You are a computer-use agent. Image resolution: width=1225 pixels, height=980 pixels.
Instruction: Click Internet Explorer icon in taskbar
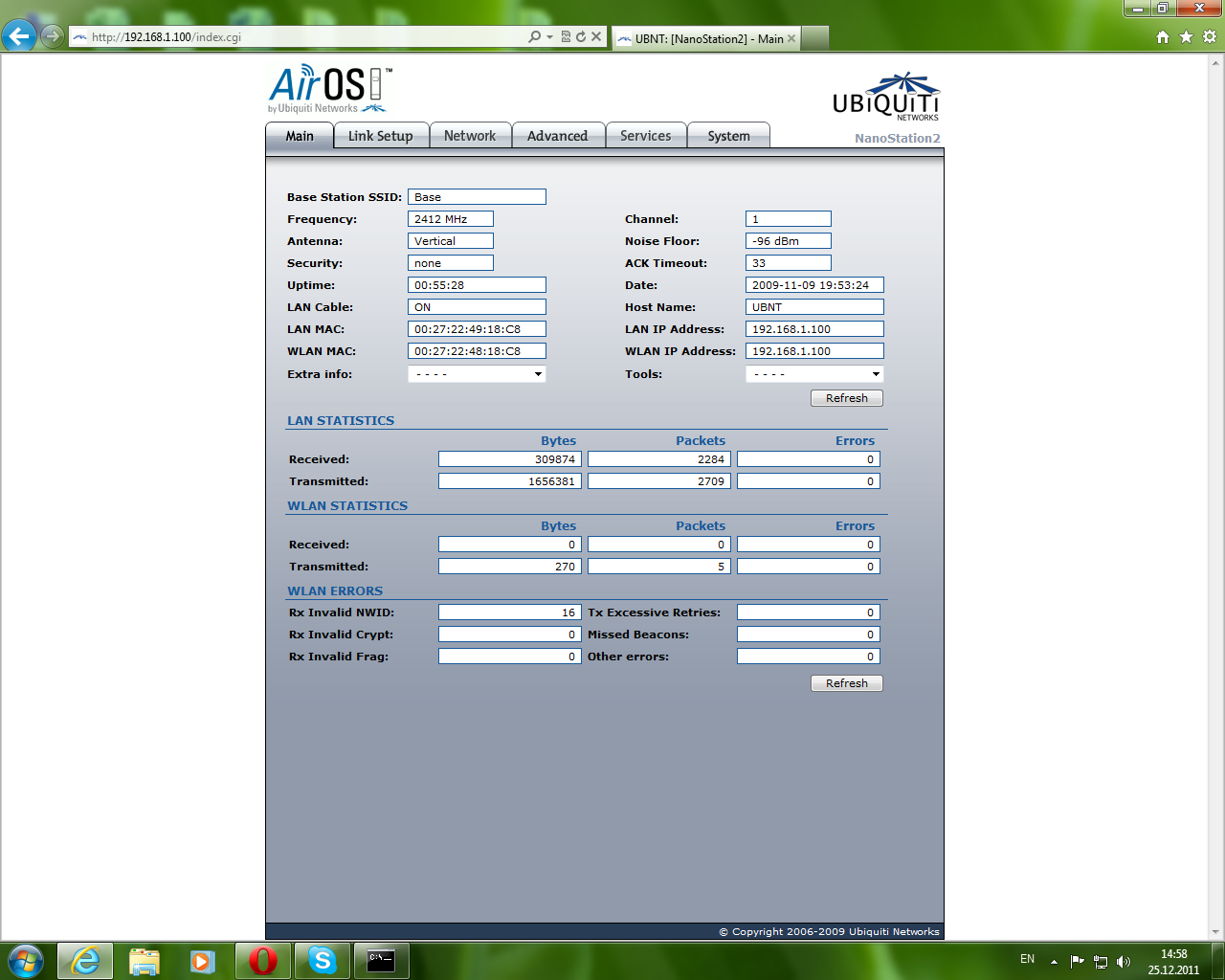click(85, 961)
